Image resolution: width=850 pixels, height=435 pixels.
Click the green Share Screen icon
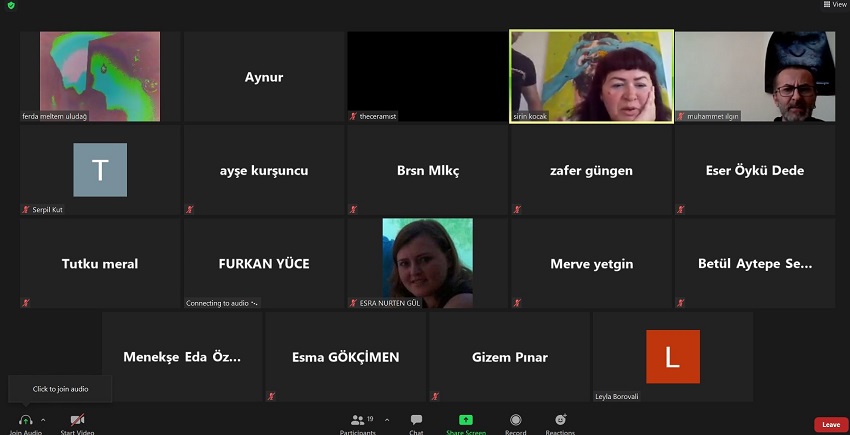click(x=466, y=420)
